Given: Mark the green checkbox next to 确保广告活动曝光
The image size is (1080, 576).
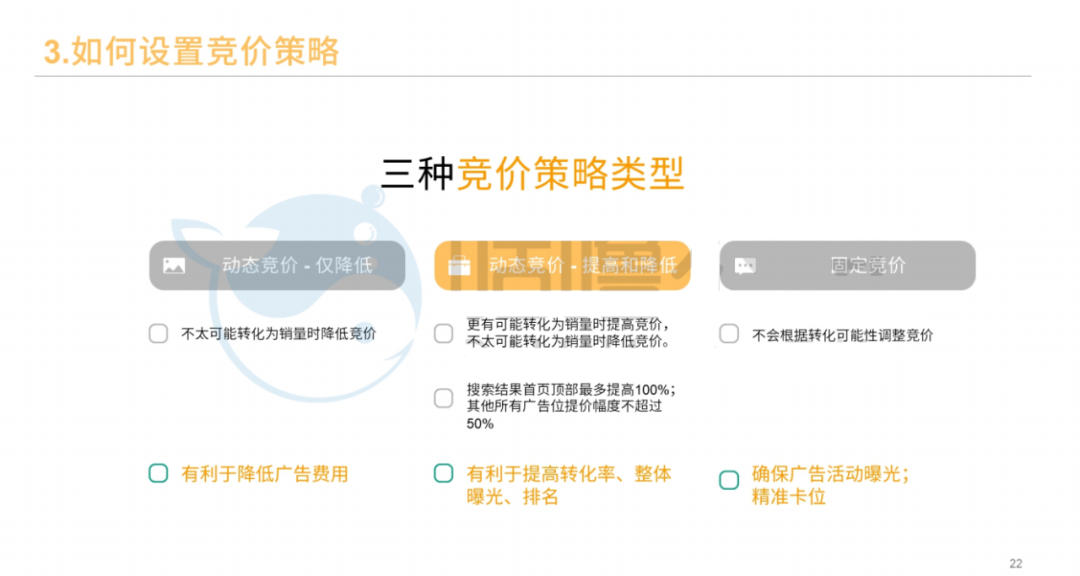Looking at the screenshot, I should pyautogui.click(x=729, y=480).
